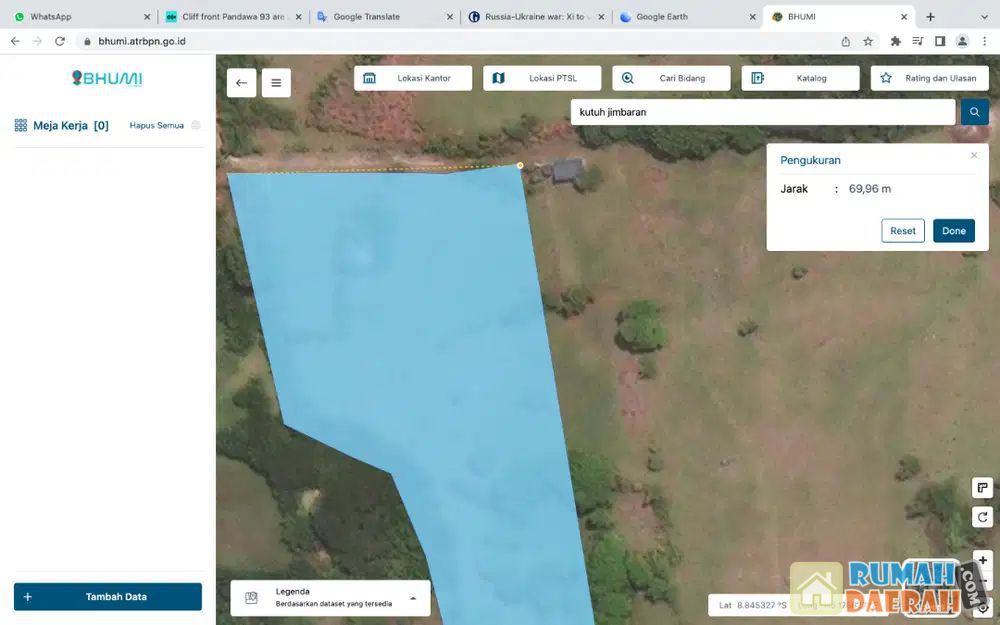Click the Tambah Data button
This screenshot has width=1000, height=625.
108,597
